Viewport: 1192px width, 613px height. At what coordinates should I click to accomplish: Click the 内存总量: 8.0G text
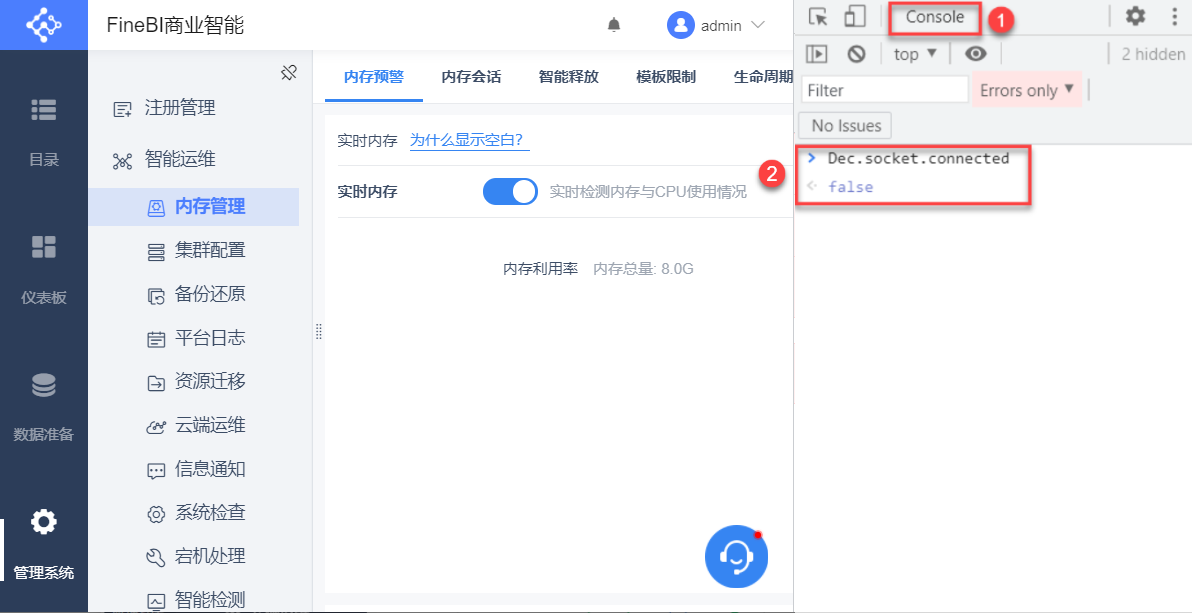(x=643, y=268)
